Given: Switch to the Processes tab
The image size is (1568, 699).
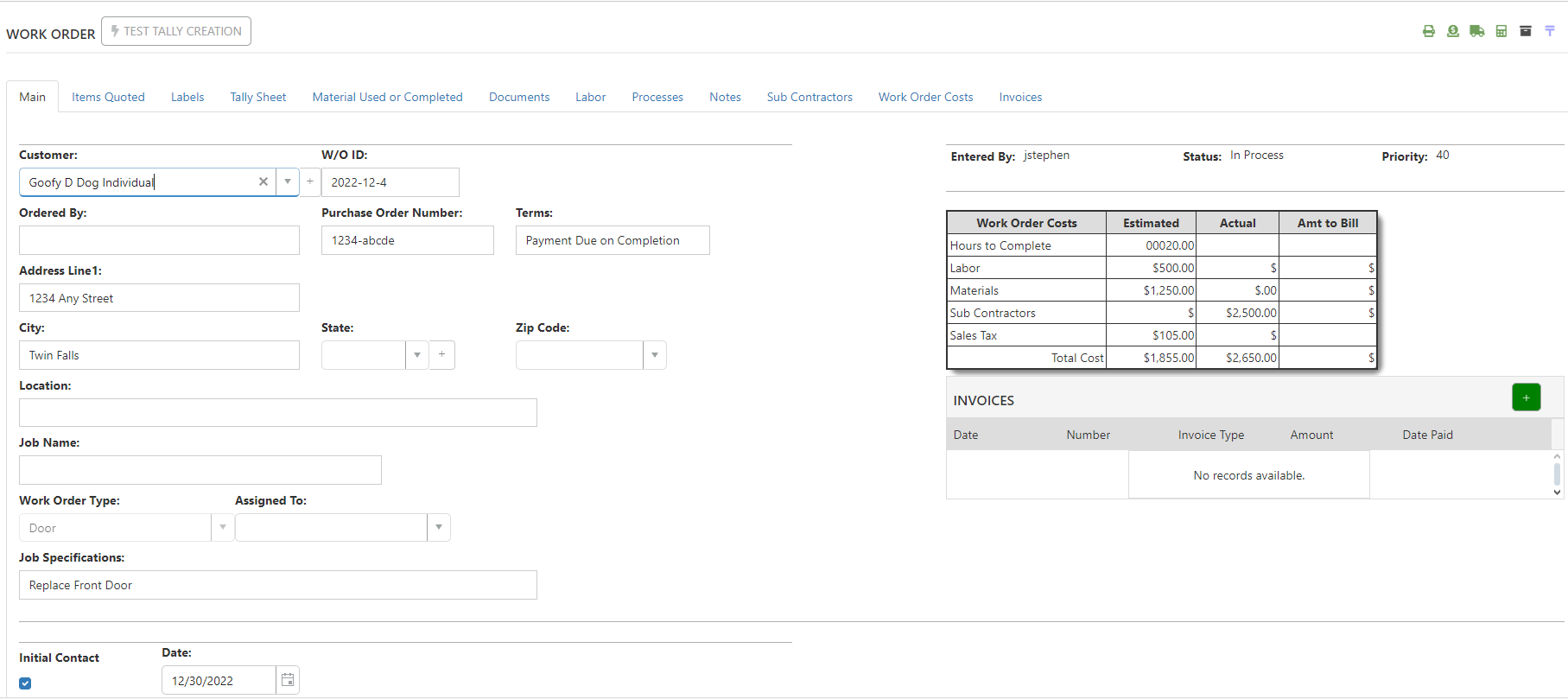Looking at the screenshot, I should (657, 97).
